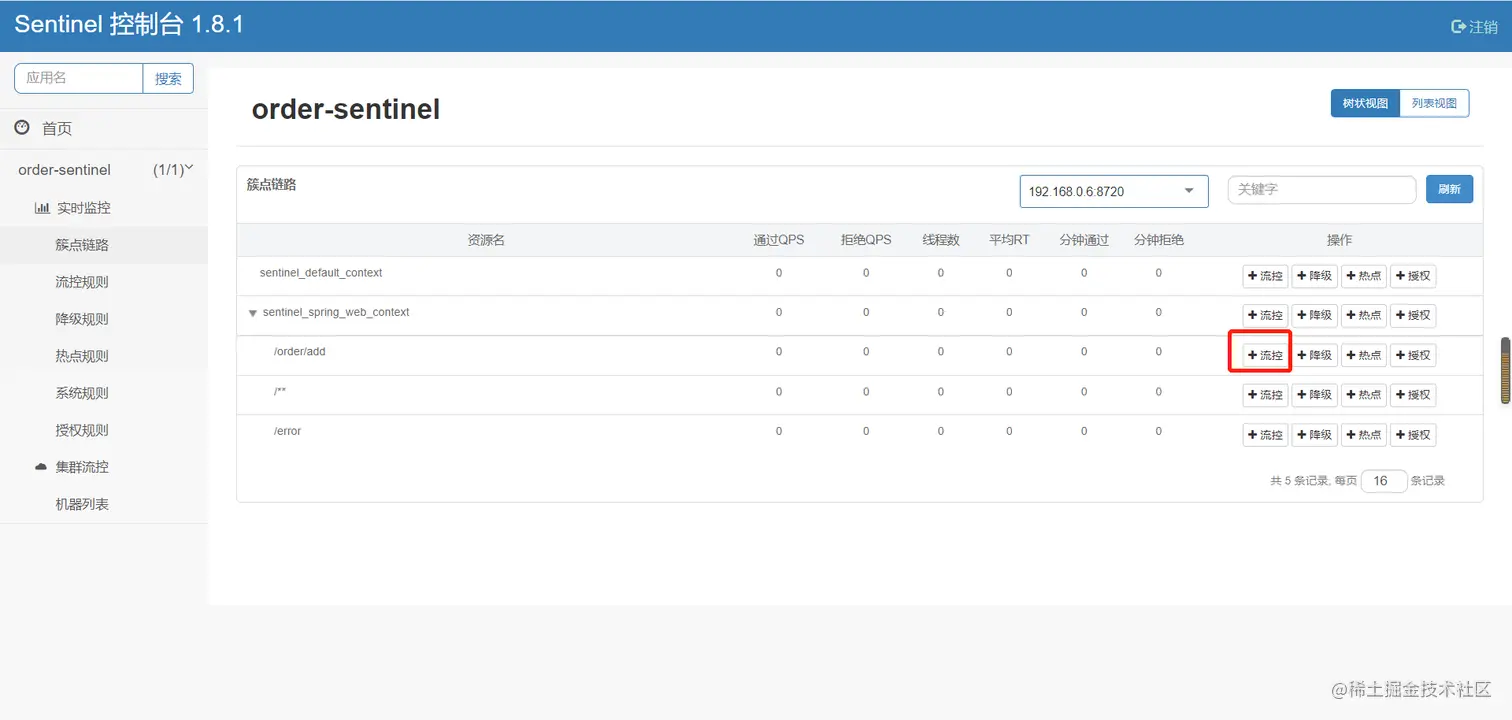Click the 实时监控 bar chart icon
The width and height of the screenshot is (1512, 720).
(42, 208)
